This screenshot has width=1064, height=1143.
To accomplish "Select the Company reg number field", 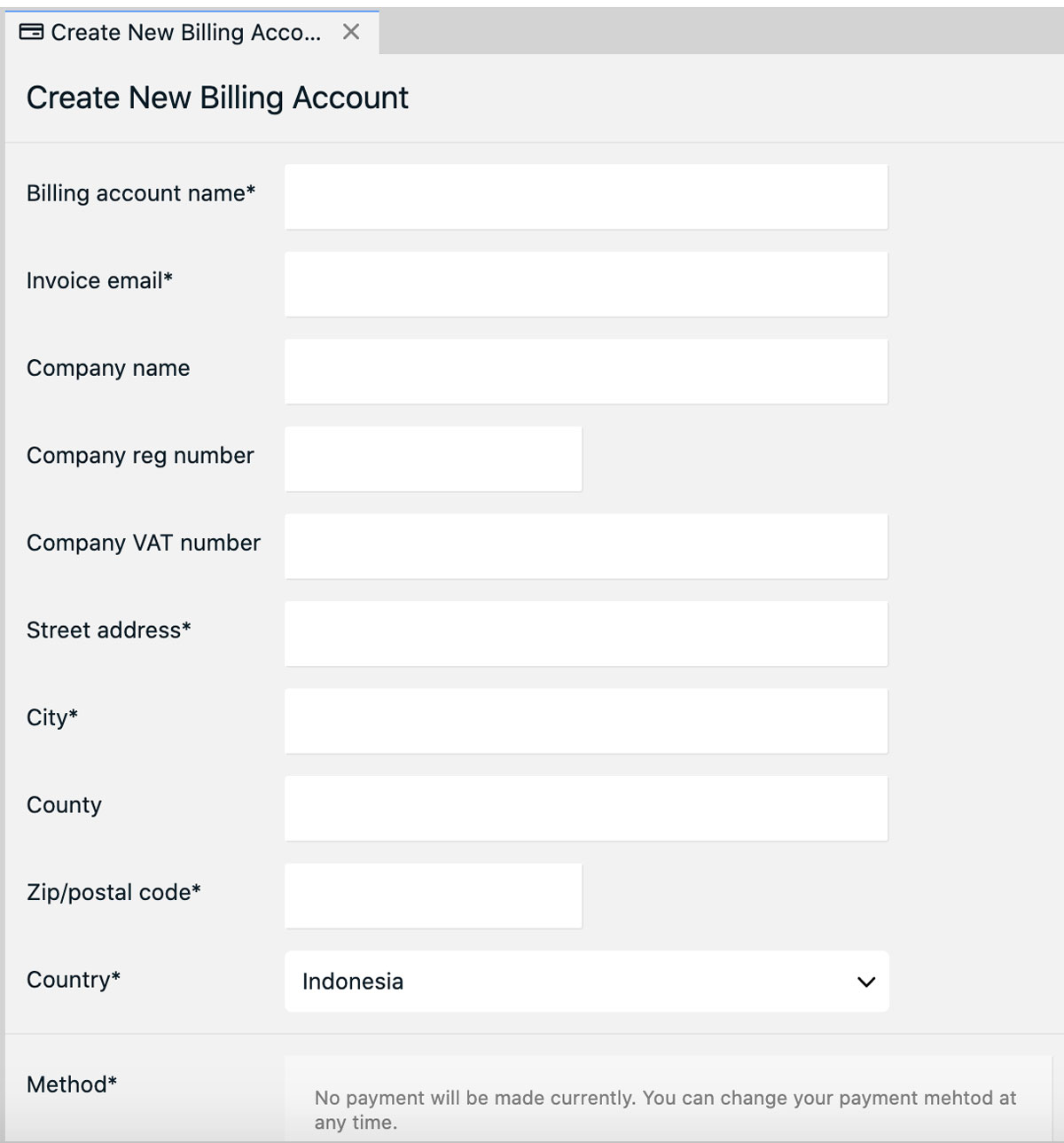I will pyautogui.click(x=432, y=458).
